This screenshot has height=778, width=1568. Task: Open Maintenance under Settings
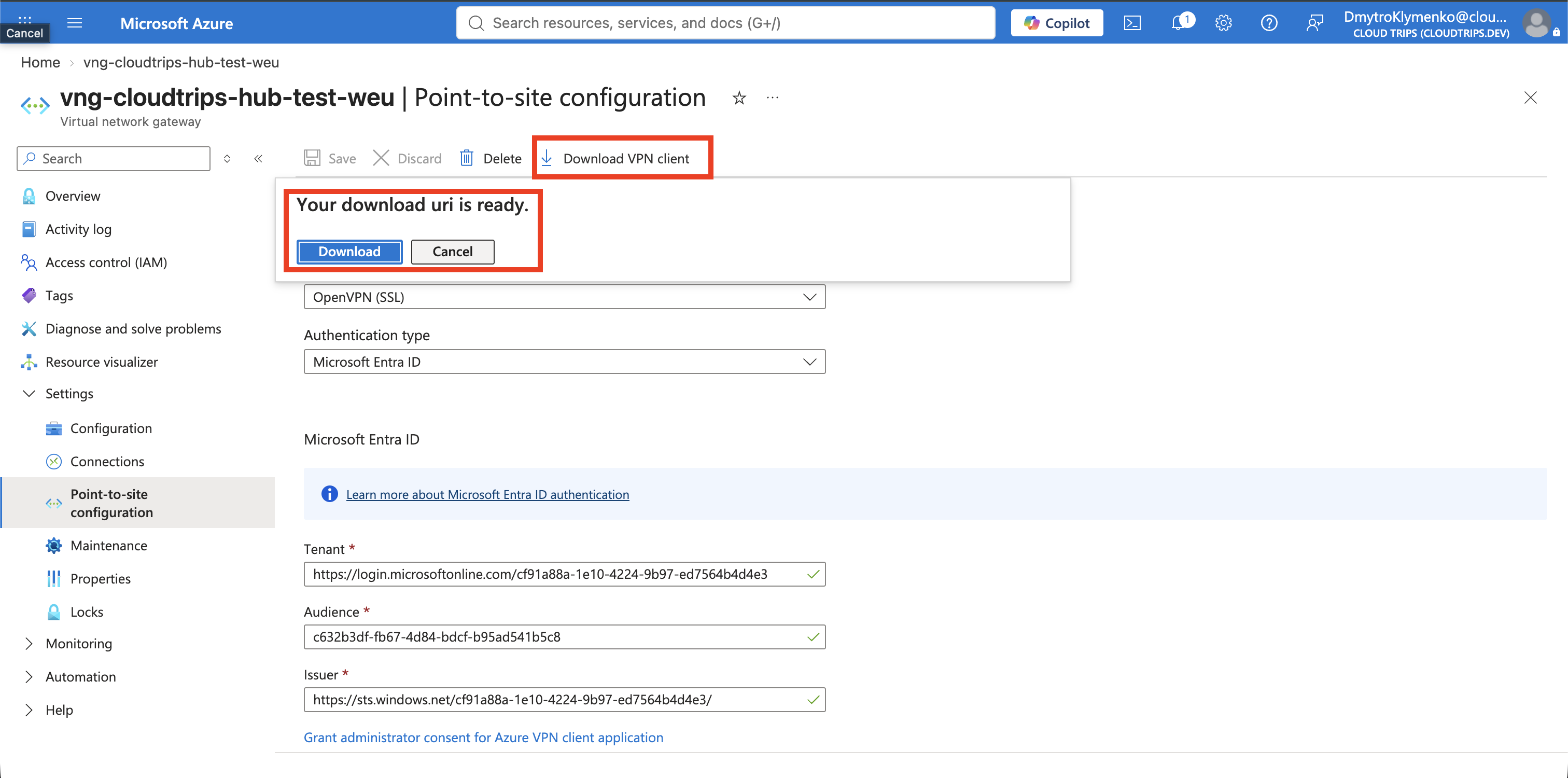108,546
